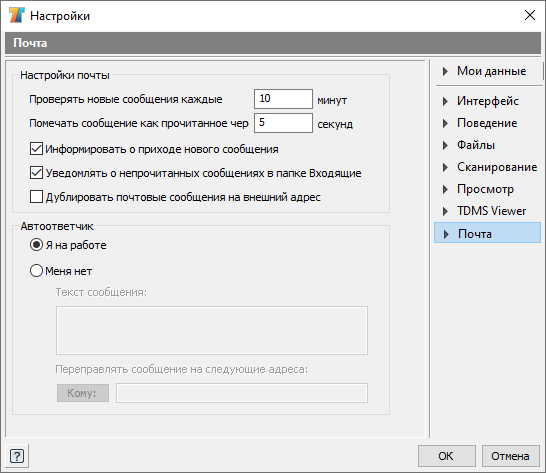Expand the Поведение section arrow
Viewport: 546px width, 473px height.
(445, 123)
